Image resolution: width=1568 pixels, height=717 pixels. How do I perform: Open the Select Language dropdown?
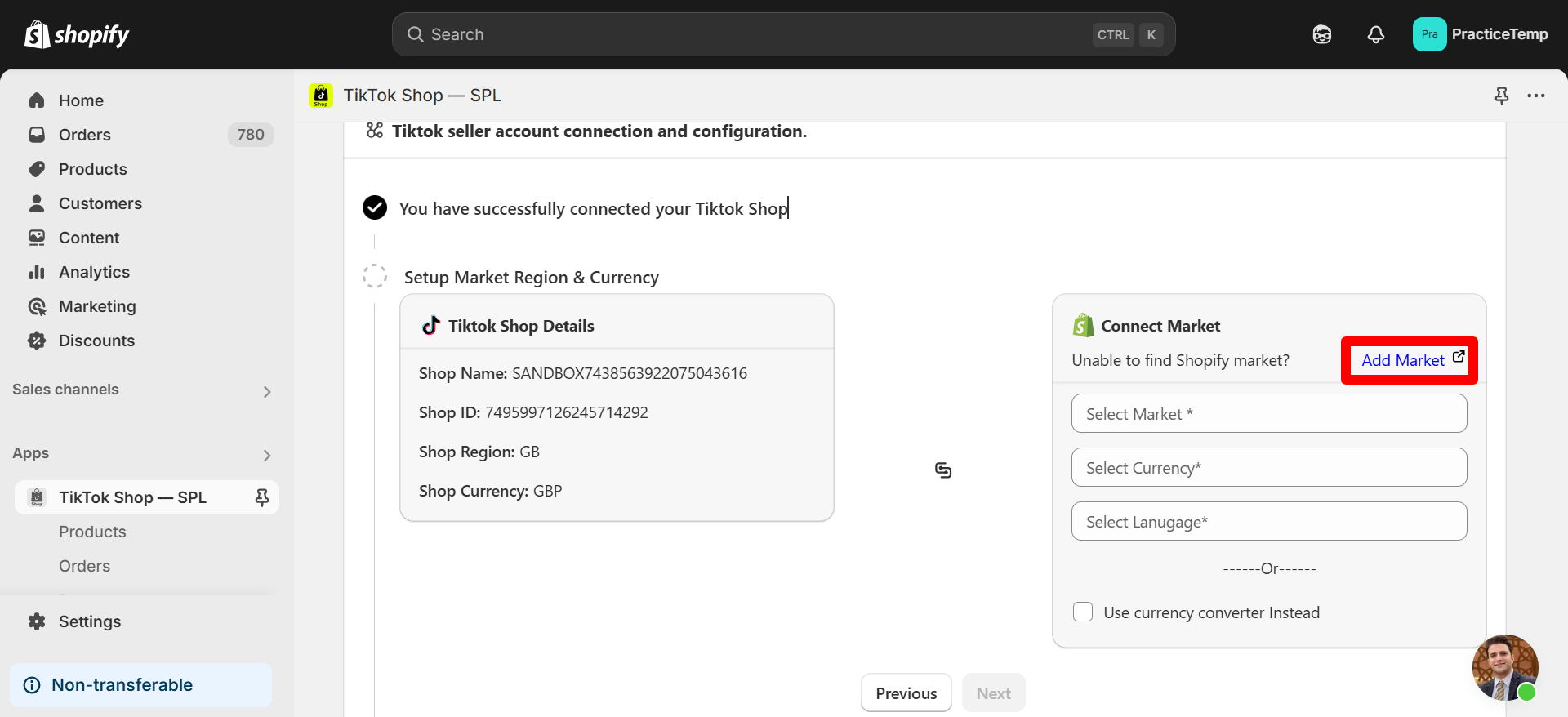(x=1269, y=522)
